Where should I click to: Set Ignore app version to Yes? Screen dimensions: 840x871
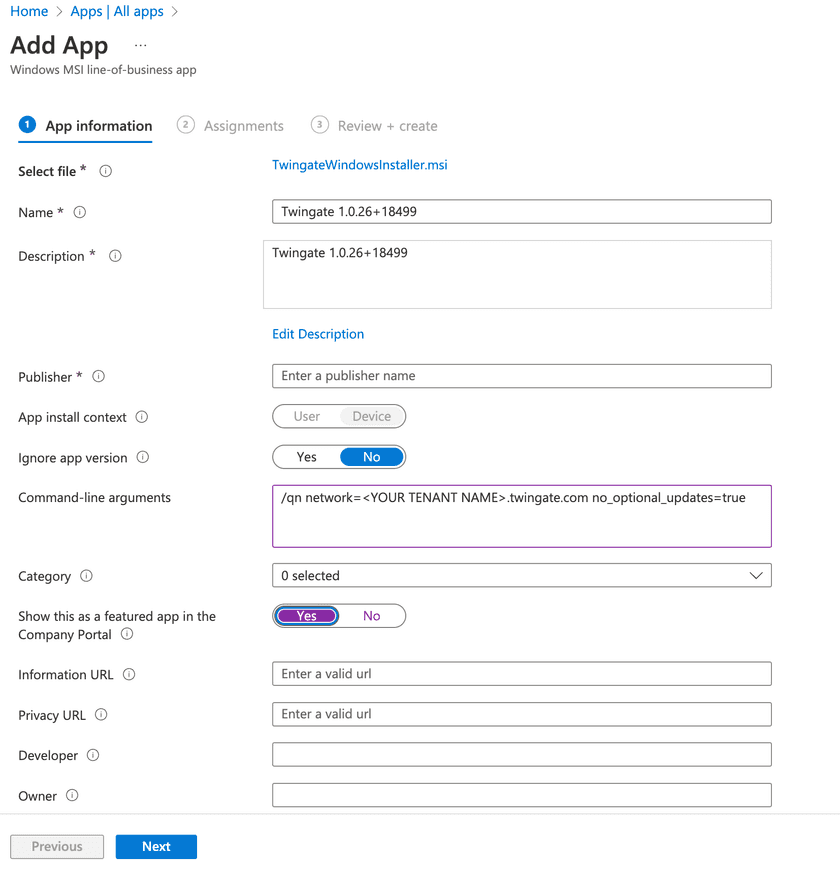point(307,457)
